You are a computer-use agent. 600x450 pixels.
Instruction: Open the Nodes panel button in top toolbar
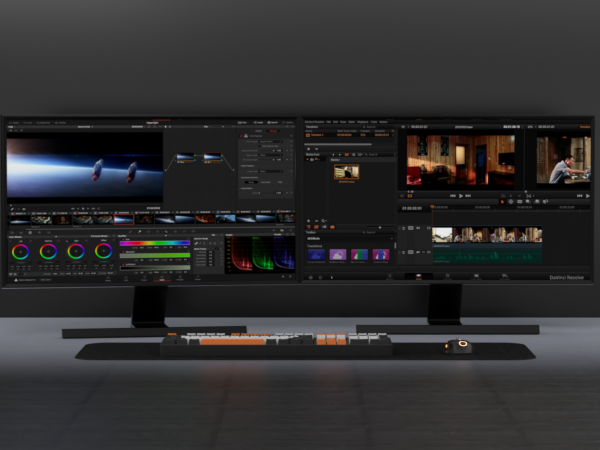click(258, 122)
